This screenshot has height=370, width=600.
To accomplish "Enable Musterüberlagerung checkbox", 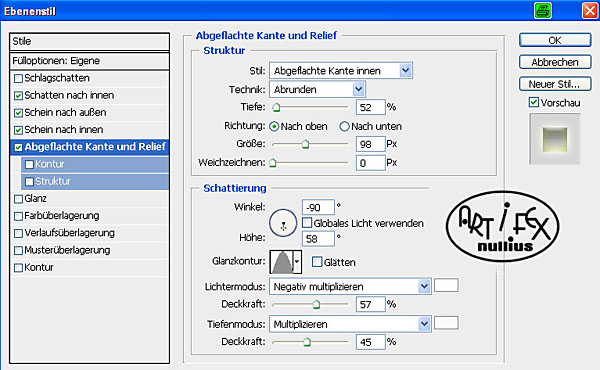I will pos(18,251).
